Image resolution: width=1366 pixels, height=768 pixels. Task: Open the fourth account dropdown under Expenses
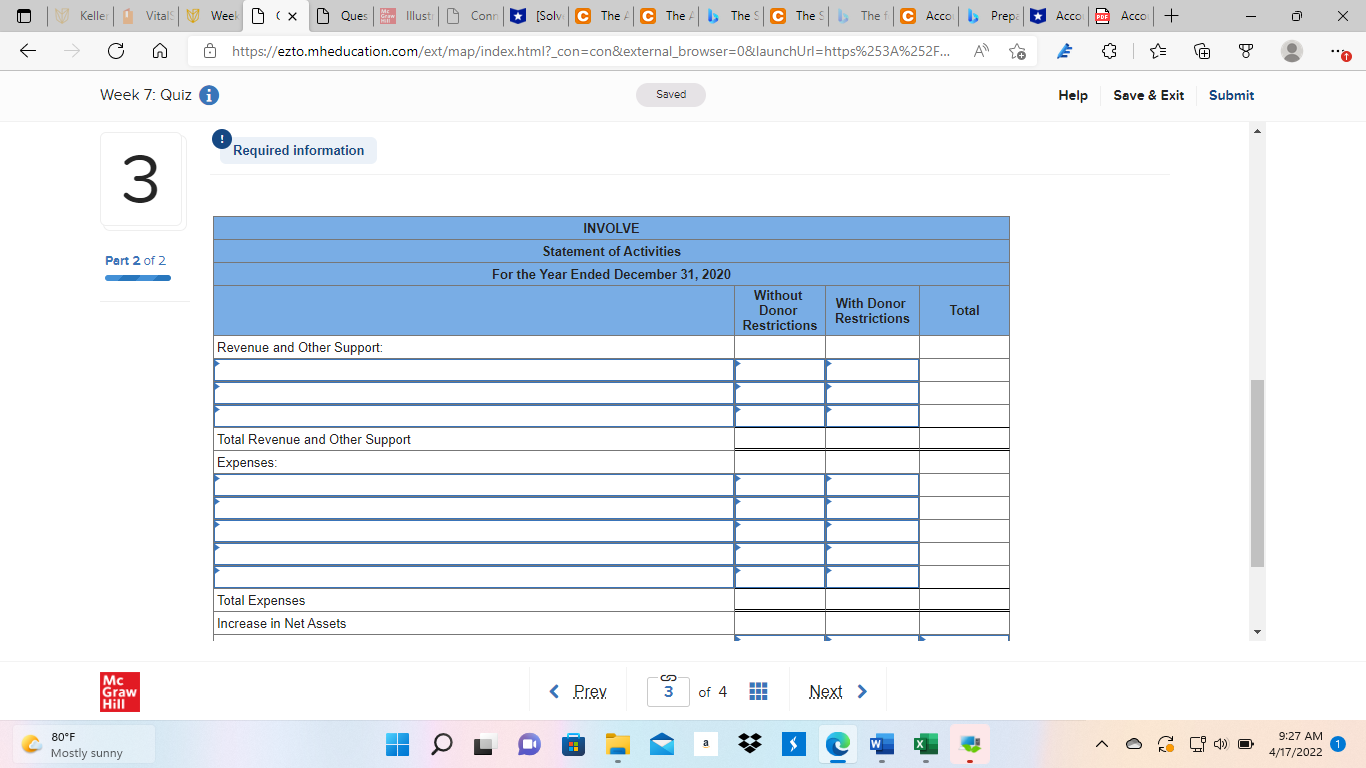coord(474,554)
